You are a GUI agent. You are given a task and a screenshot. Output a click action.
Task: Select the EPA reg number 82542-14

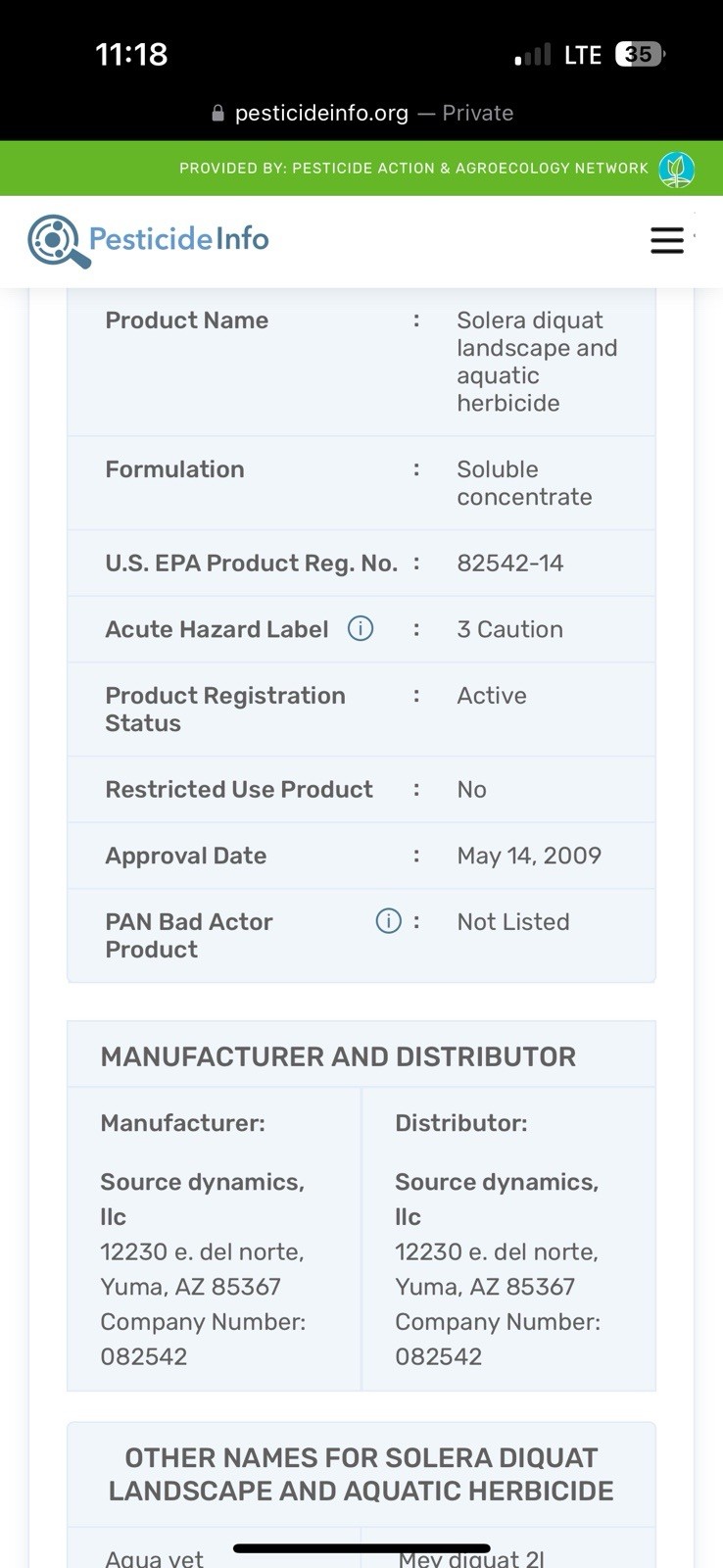[510, 563]
